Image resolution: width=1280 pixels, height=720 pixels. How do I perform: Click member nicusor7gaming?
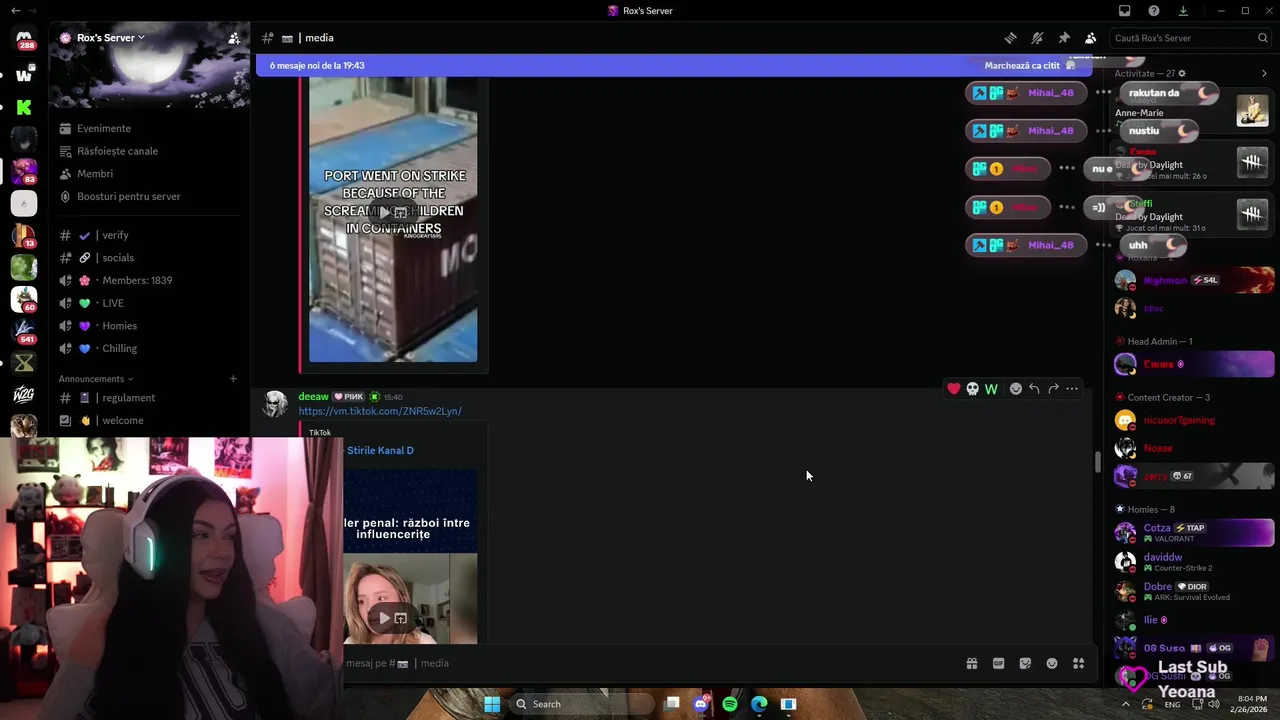pos(1194,420)
